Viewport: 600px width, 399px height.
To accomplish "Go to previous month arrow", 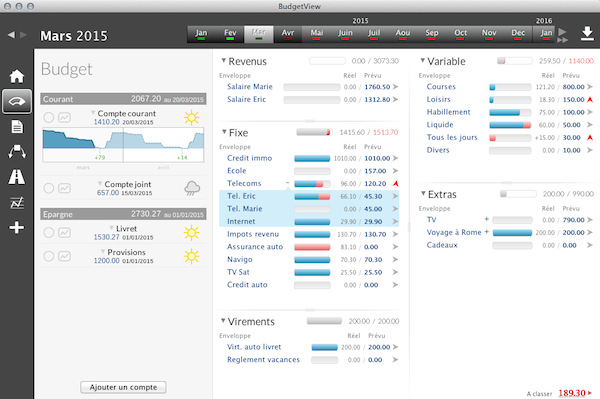I will click(x=11, y=35).
